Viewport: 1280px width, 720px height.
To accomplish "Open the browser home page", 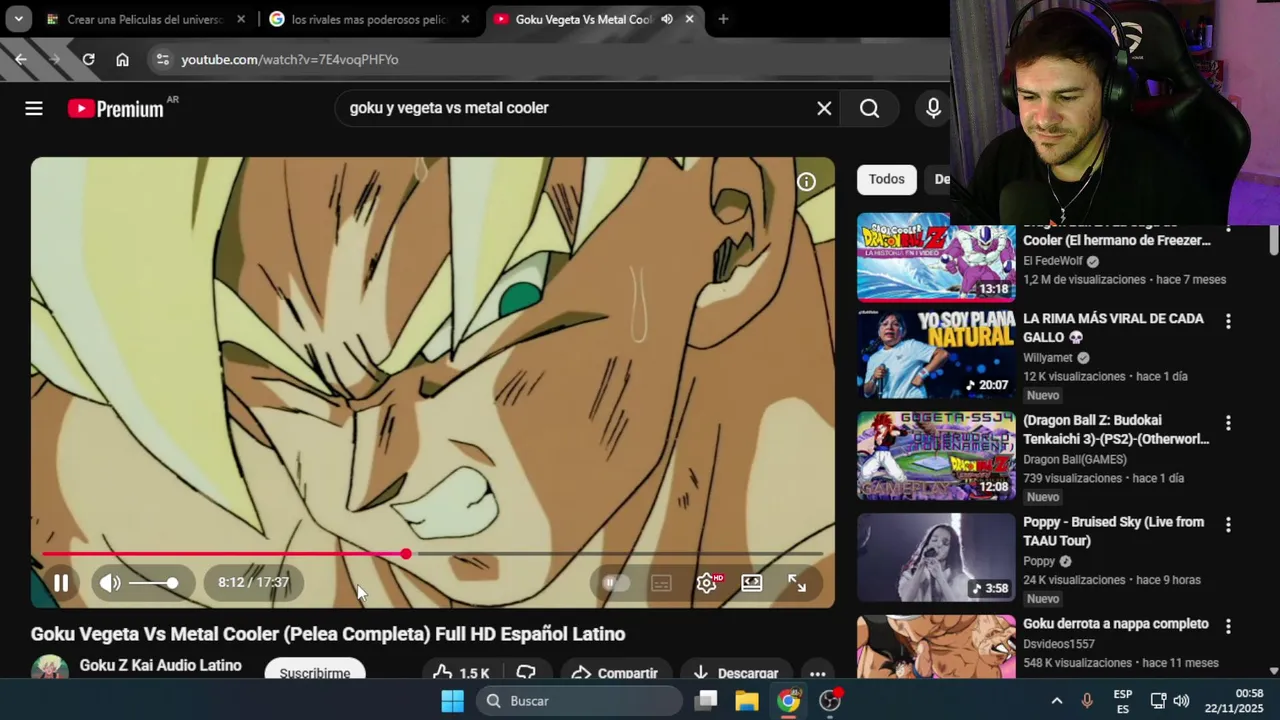I will (122, 59).
